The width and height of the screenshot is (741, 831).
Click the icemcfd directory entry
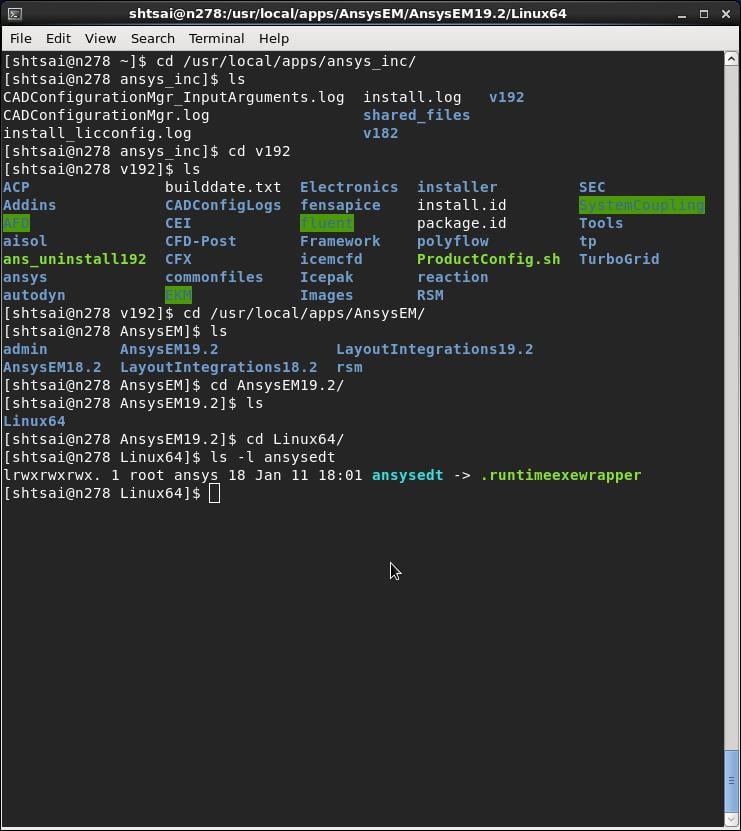pos(331,259)
